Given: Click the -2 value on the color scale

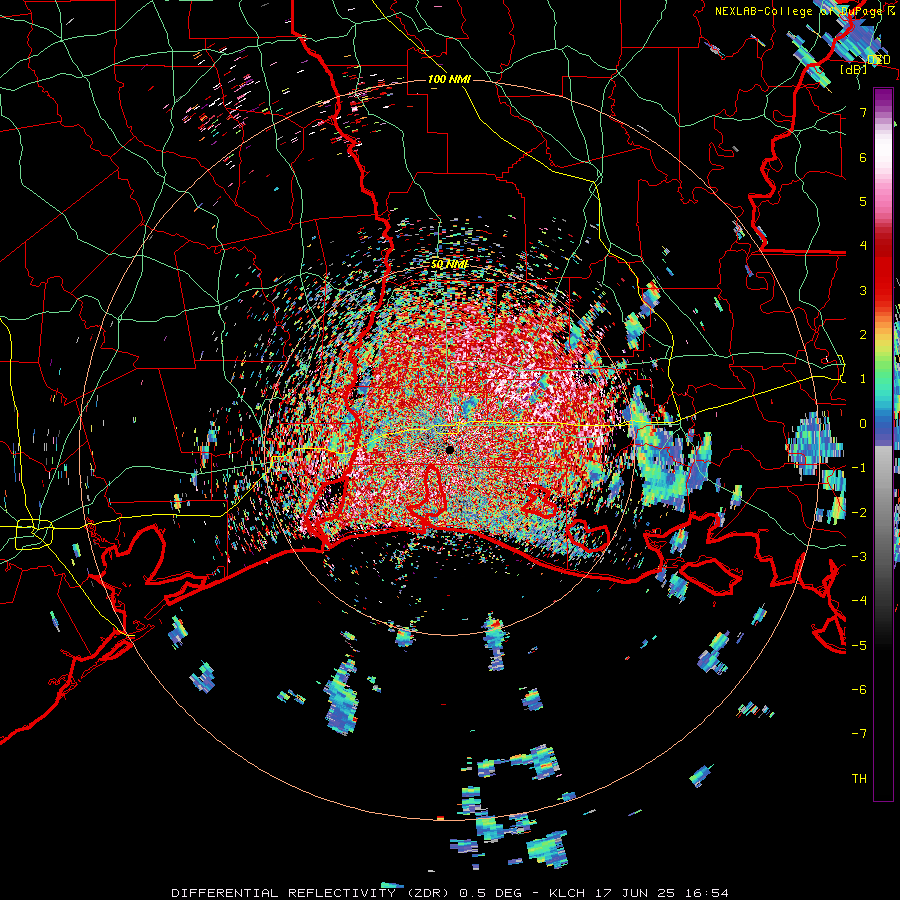Looking at the screenshot, I should click(859, 513).
